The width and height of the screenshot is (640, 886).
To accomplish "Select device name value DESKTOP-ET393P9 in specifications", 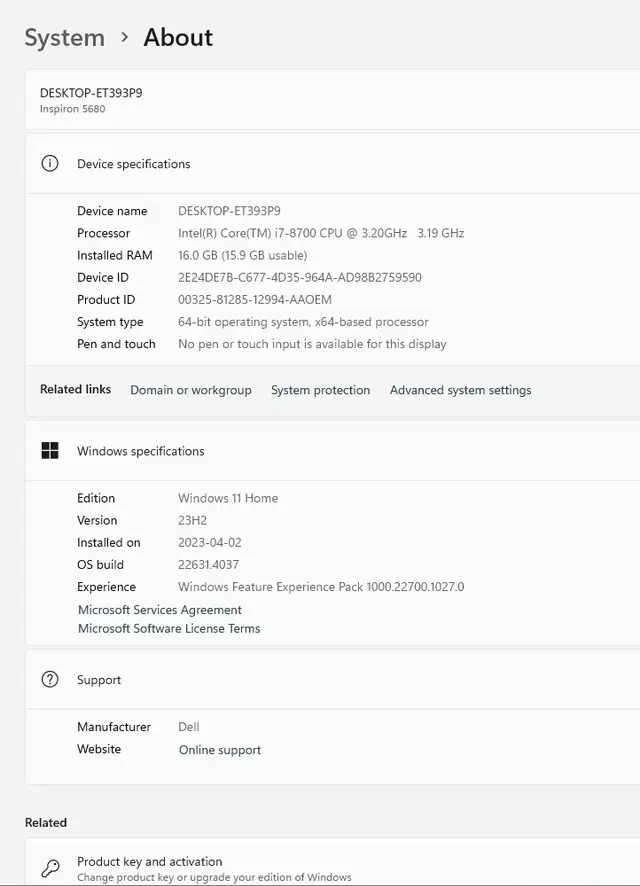I will (229, 211).
